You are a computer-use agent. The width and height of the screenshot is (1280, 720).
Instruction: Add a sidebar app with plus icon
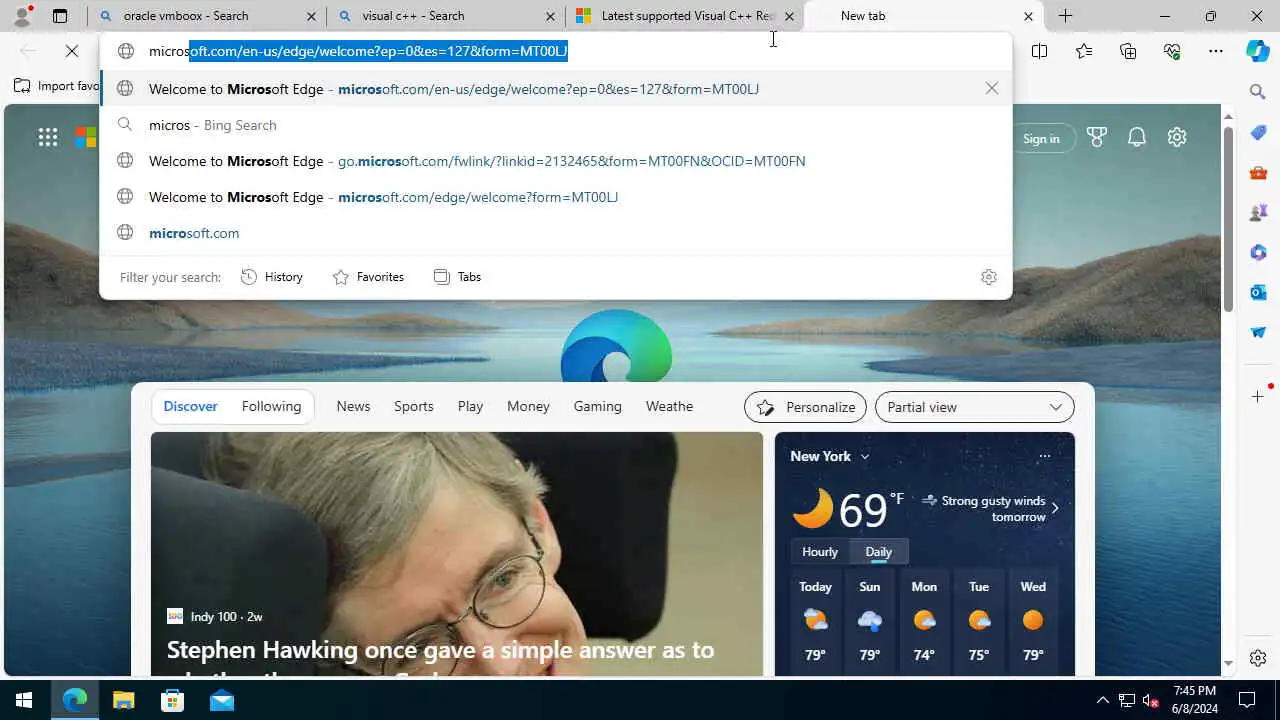[1258, 397]
